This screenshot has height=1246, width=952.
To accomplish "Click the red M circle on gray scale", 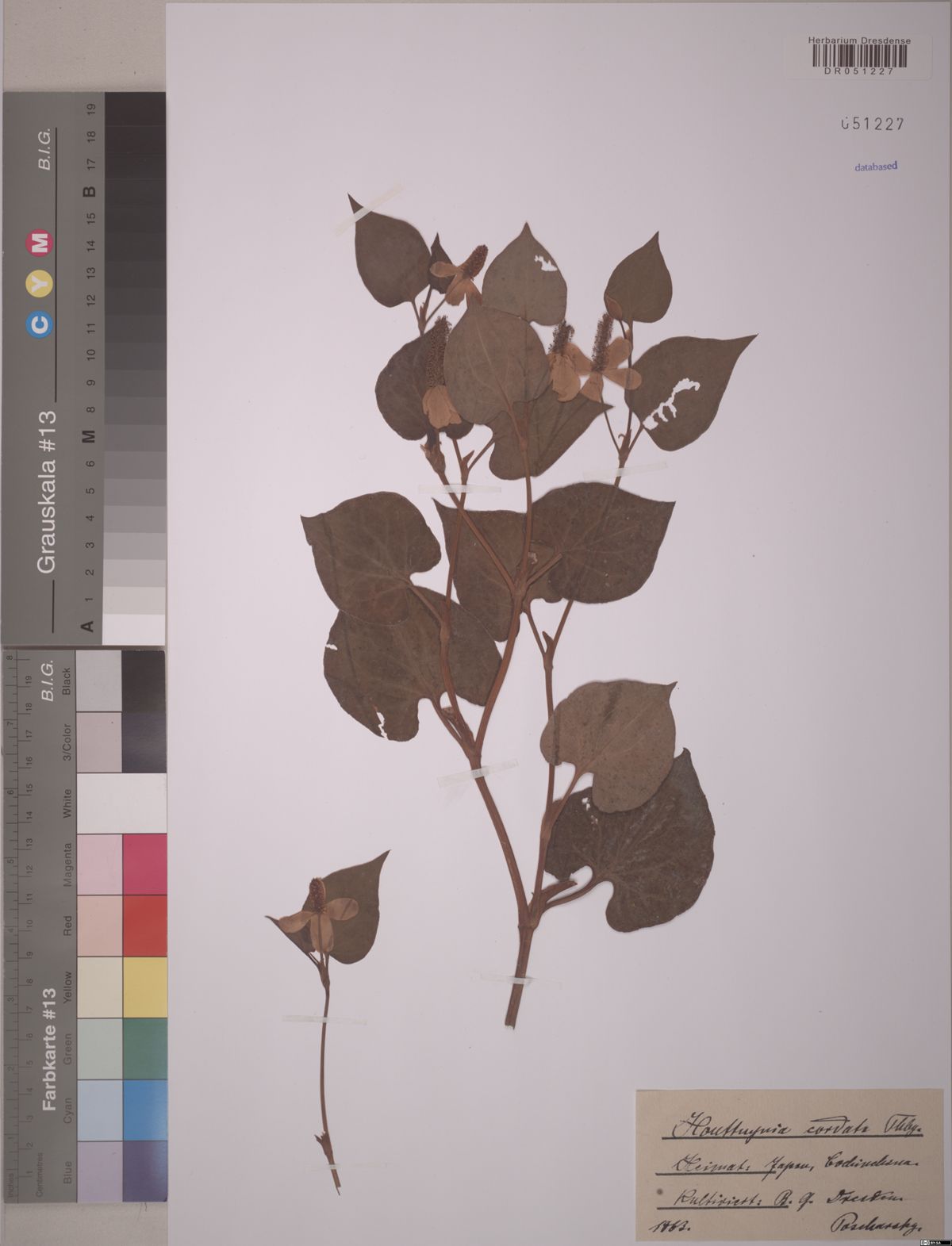I will (39, 243).
